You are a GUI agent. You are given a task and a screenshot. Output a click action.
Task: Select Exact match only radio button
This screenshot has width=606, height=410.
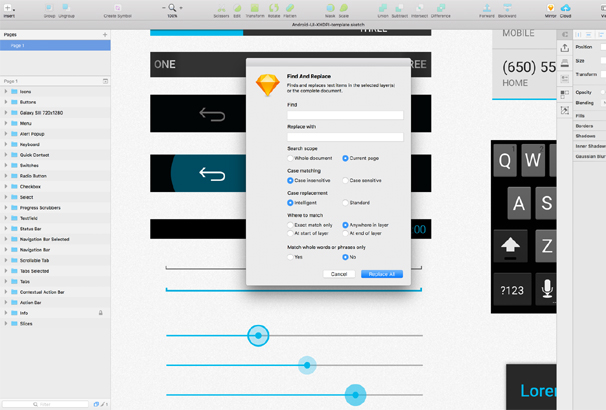(x=289, y=225)
